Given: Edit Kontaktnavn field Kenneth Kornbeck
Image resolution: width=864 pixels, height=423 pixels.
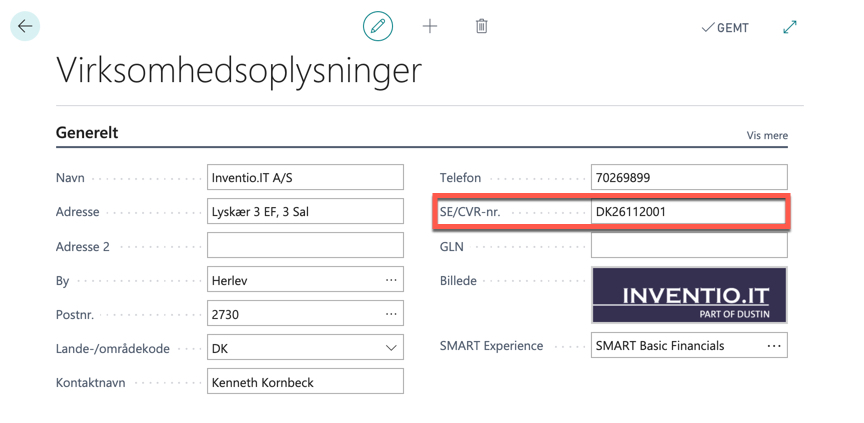Looking at the screenshot, I should point(305,381).
